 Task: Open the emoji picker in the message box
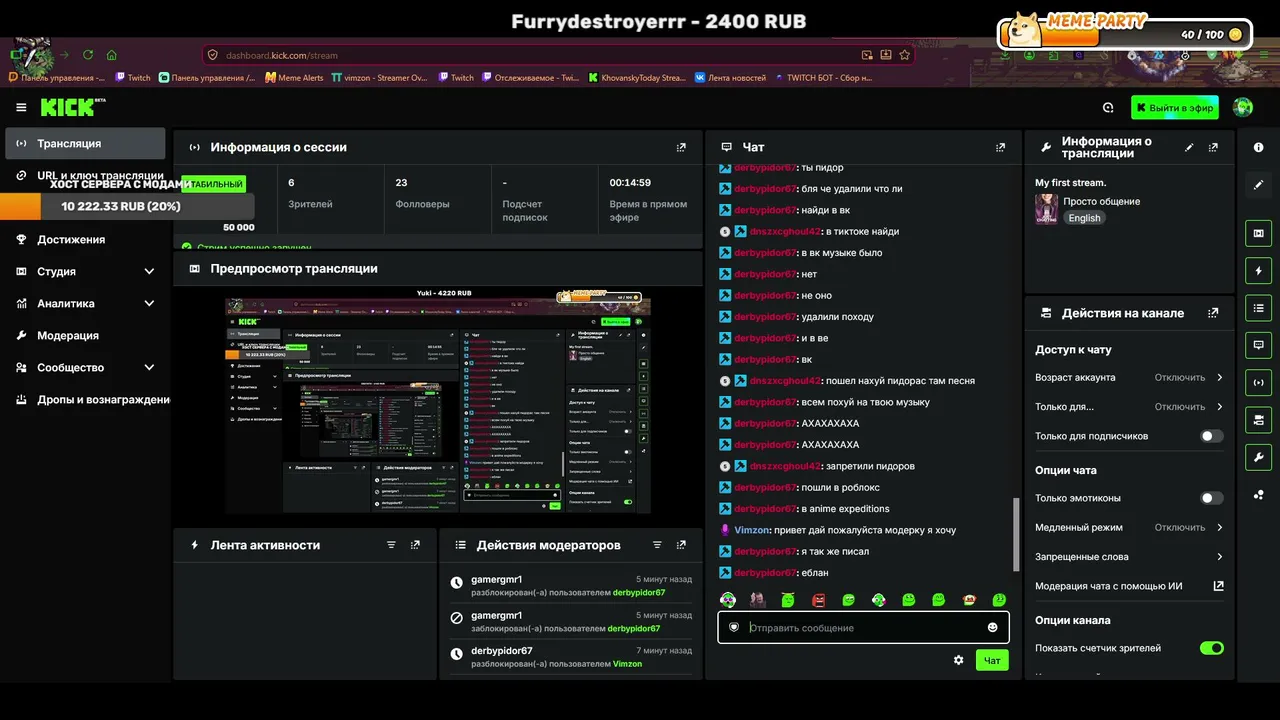click(x=992, y=627)
